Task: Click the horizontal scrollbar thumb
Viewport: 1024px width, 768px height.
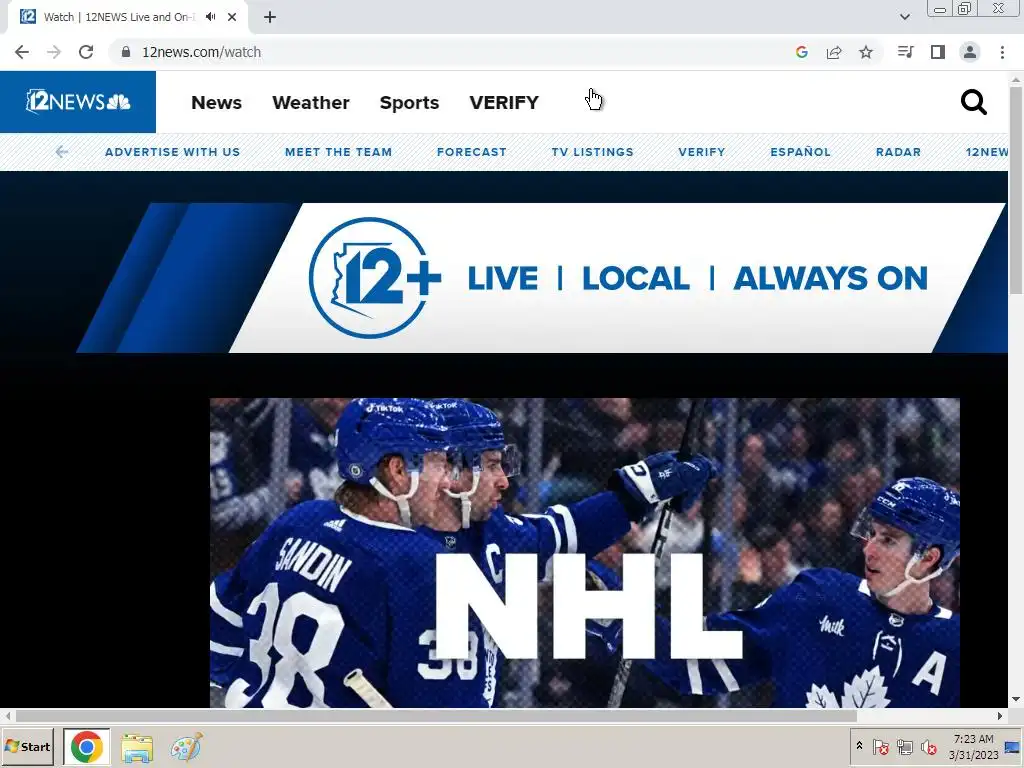Action: point(436,716)
